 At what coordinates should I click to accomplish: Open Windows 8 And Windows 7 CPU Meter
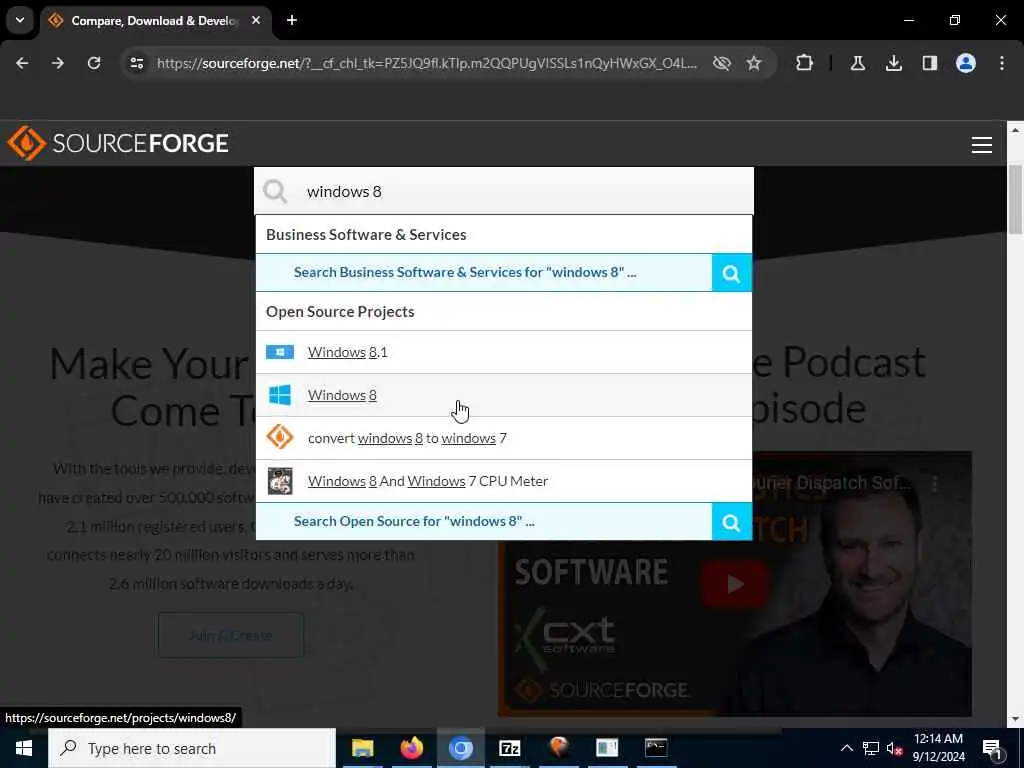click(504, 481)
